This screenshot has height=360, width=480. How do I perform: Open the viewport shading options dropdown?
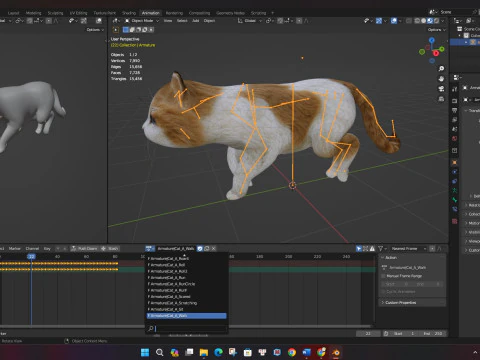point(443,21)
